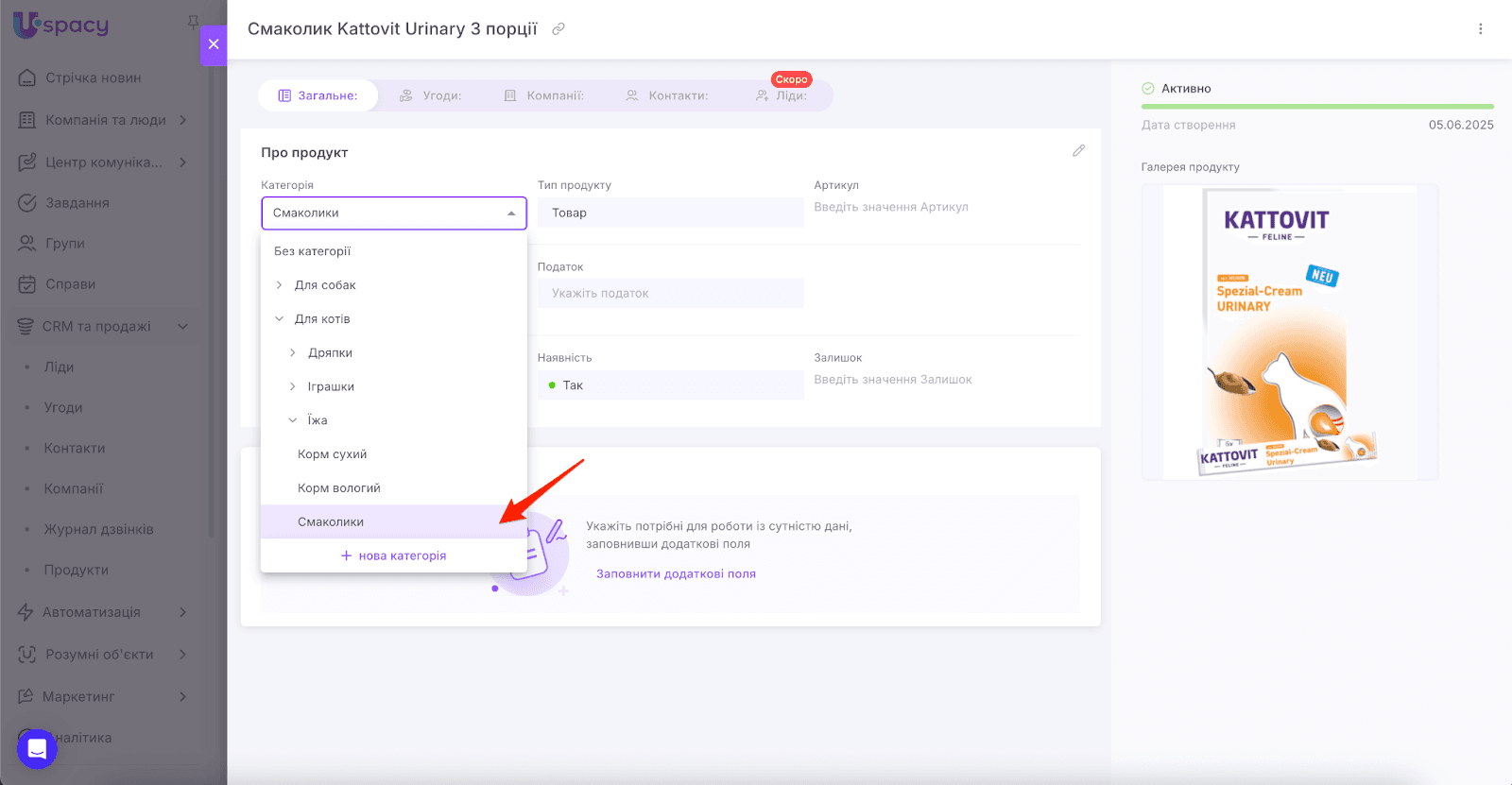The height and width of the screenshot is (785, 1512).
Task: Click the Тип продукту Товар field
Action: [671, 213]
